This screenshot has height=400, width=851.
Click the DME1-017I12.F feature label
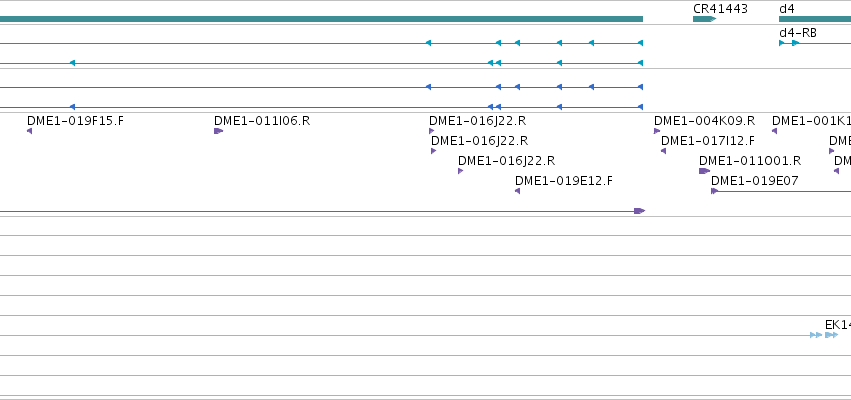(708, 141)
